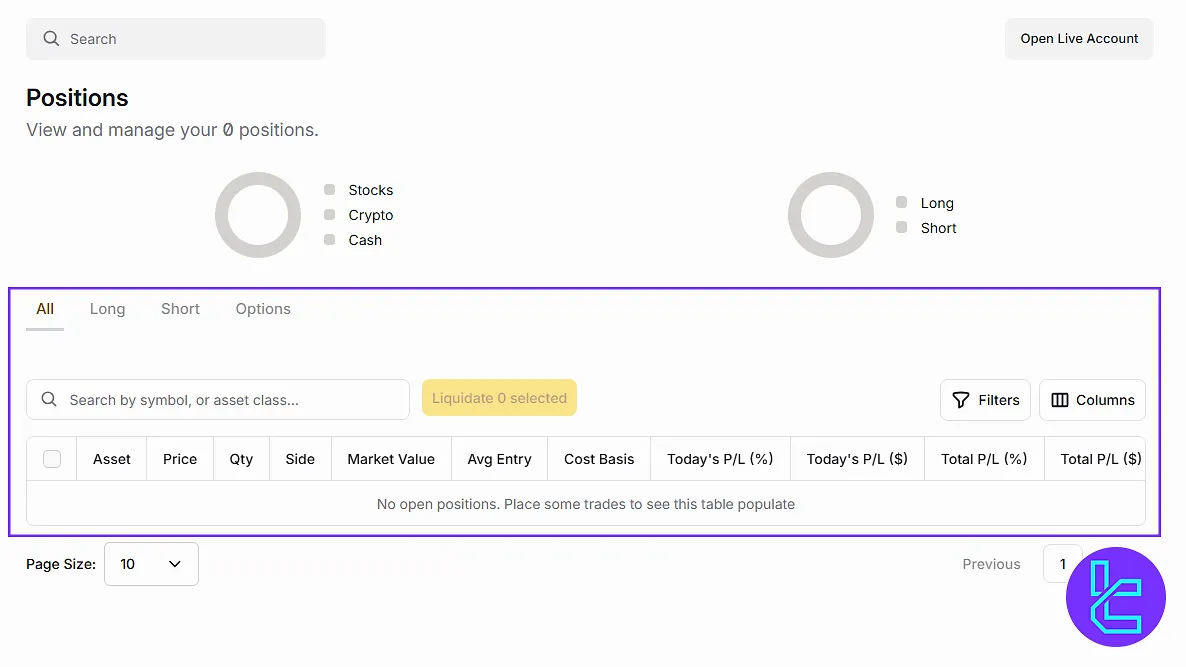Click the magnifier icon in symbol search field

click(x=49, y=400)
